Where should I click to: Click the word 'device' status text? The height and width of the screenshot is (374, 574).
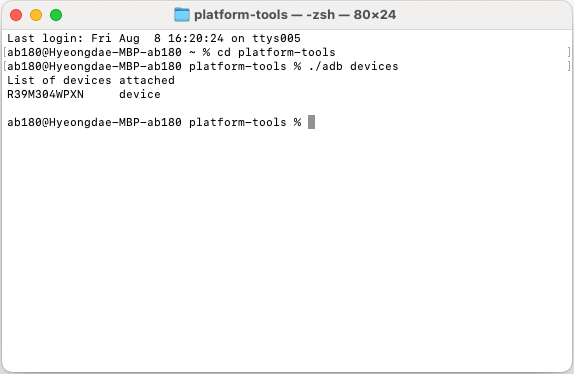[x=140, y=94]
